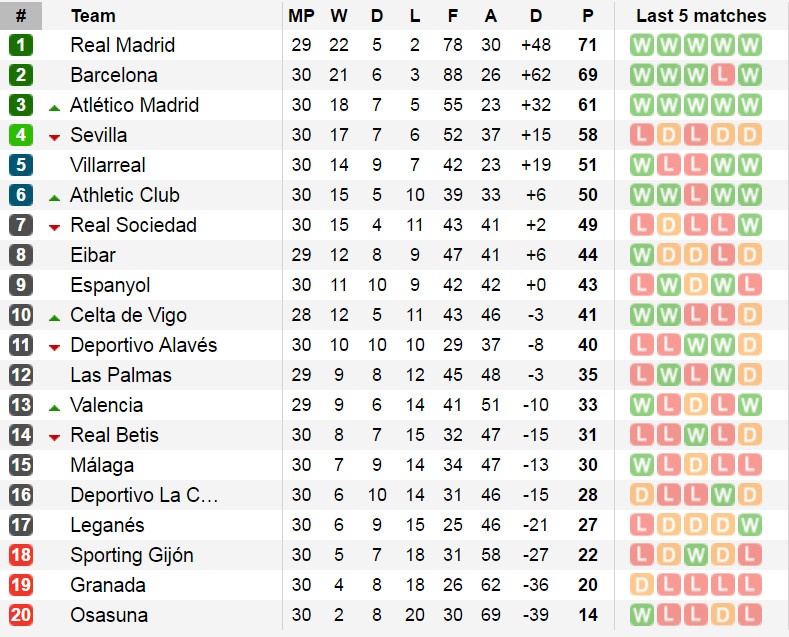789x637 pixels.
Task: Click the # position column header
Action: pyautogui.click(x=21, y=16)
